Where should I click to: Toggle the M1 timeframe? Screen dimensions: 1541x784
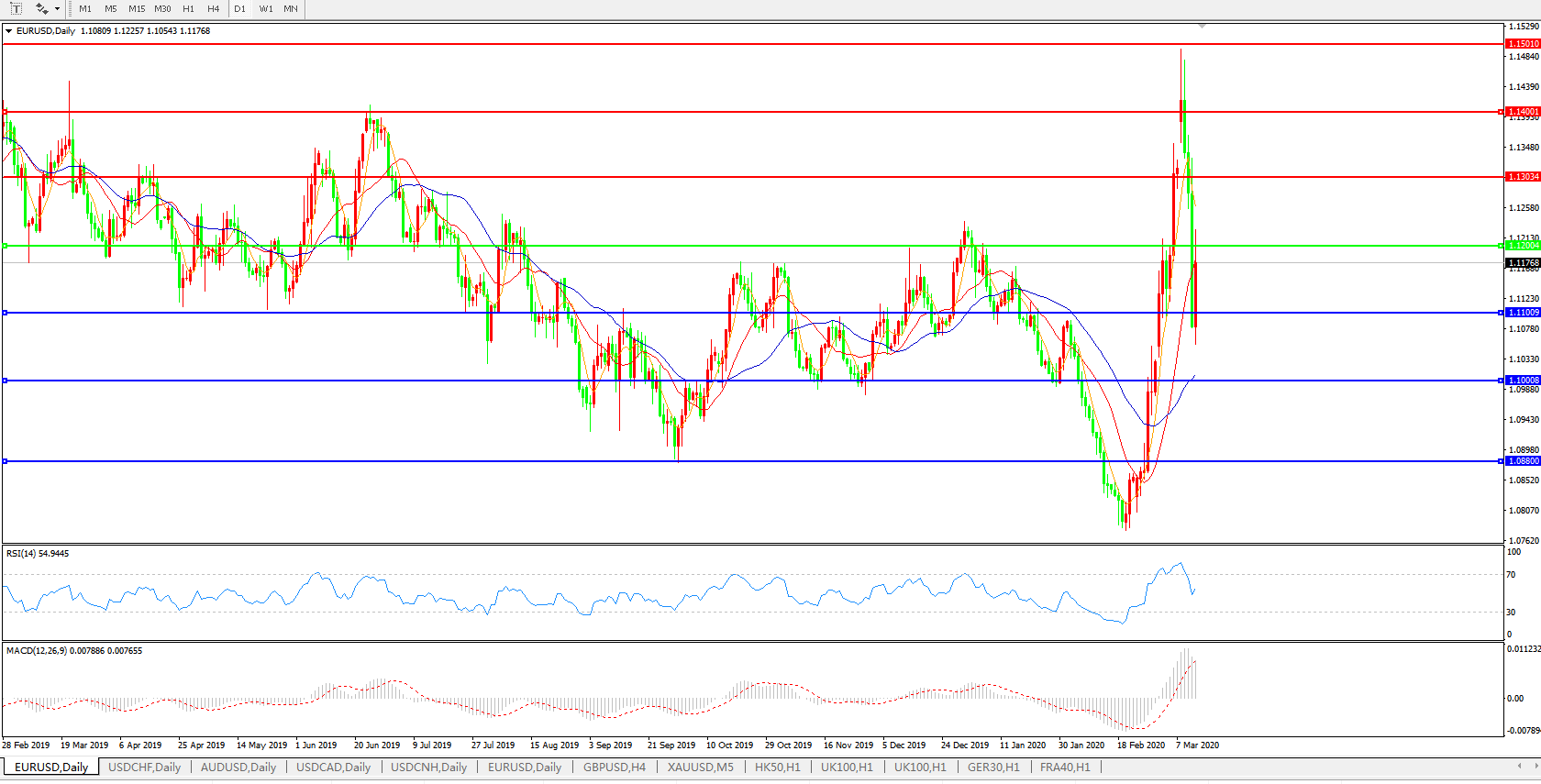point(85,9)
